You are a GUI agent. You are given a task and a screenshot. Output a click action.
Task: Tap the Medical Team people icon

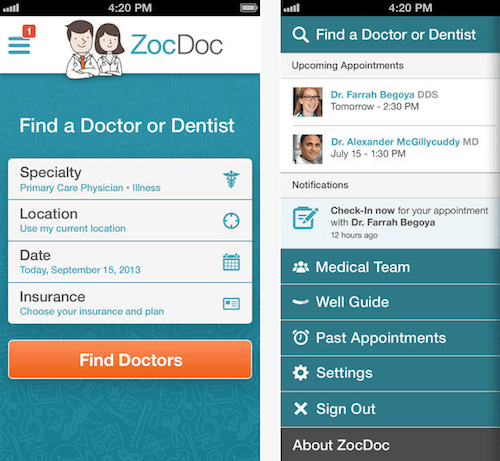(300, 267)
